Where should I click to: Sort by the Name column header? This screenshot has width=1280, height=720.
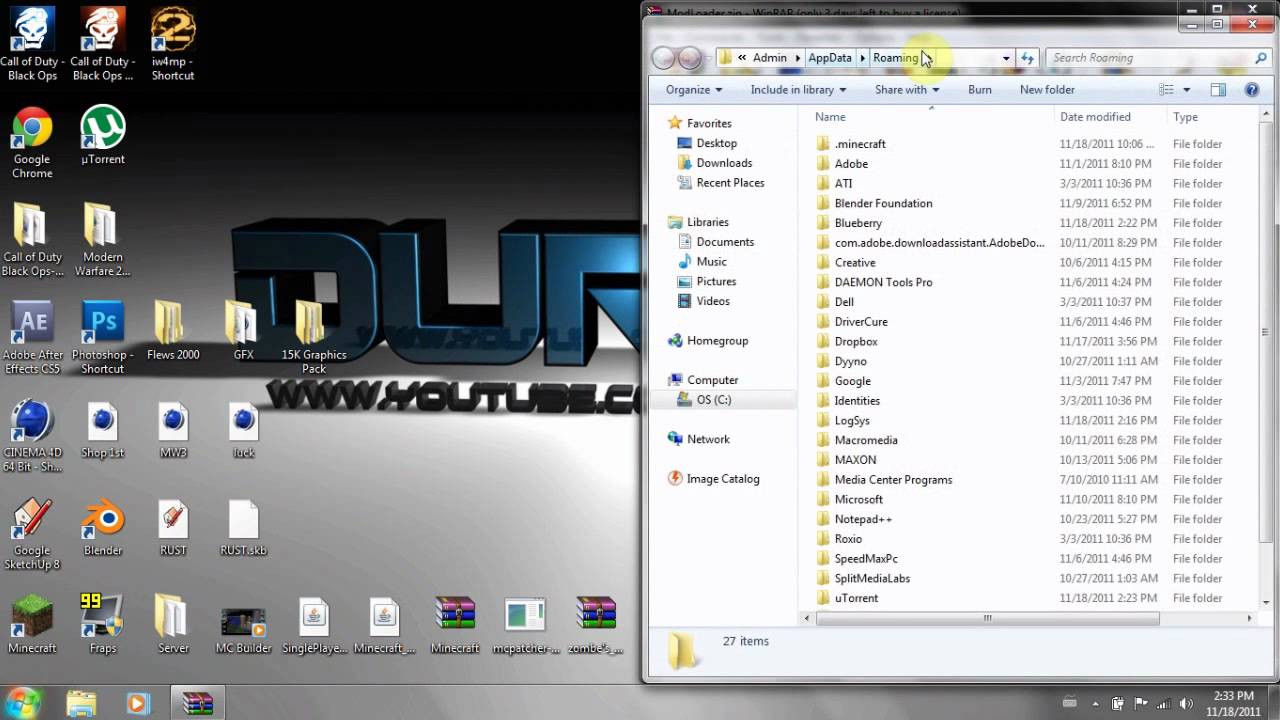(830, 117)
